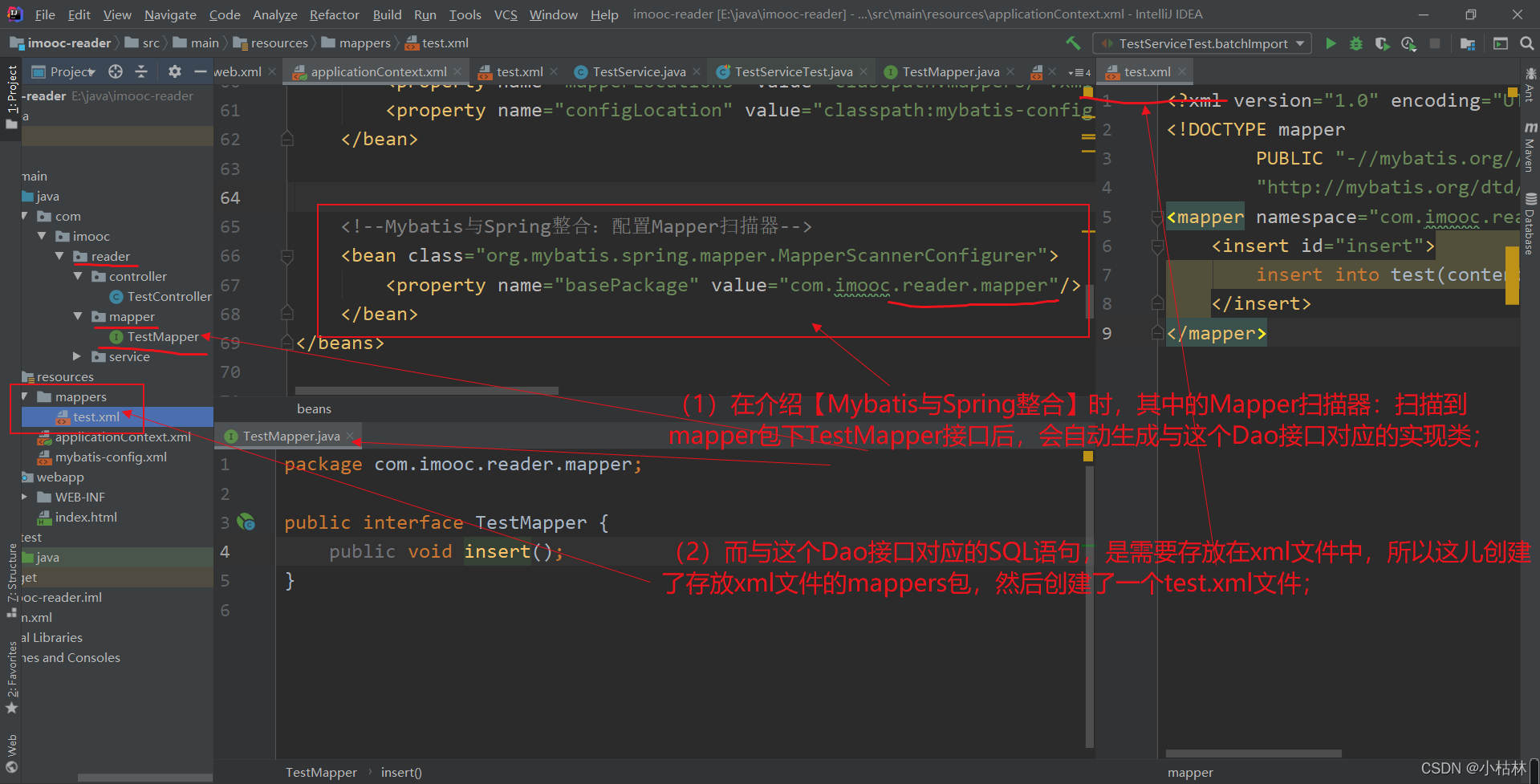Viewport: 1540px width, 784px height.
Task: Run TestServiceTest.batchImport with green play icon
Action: point(1331,43)
